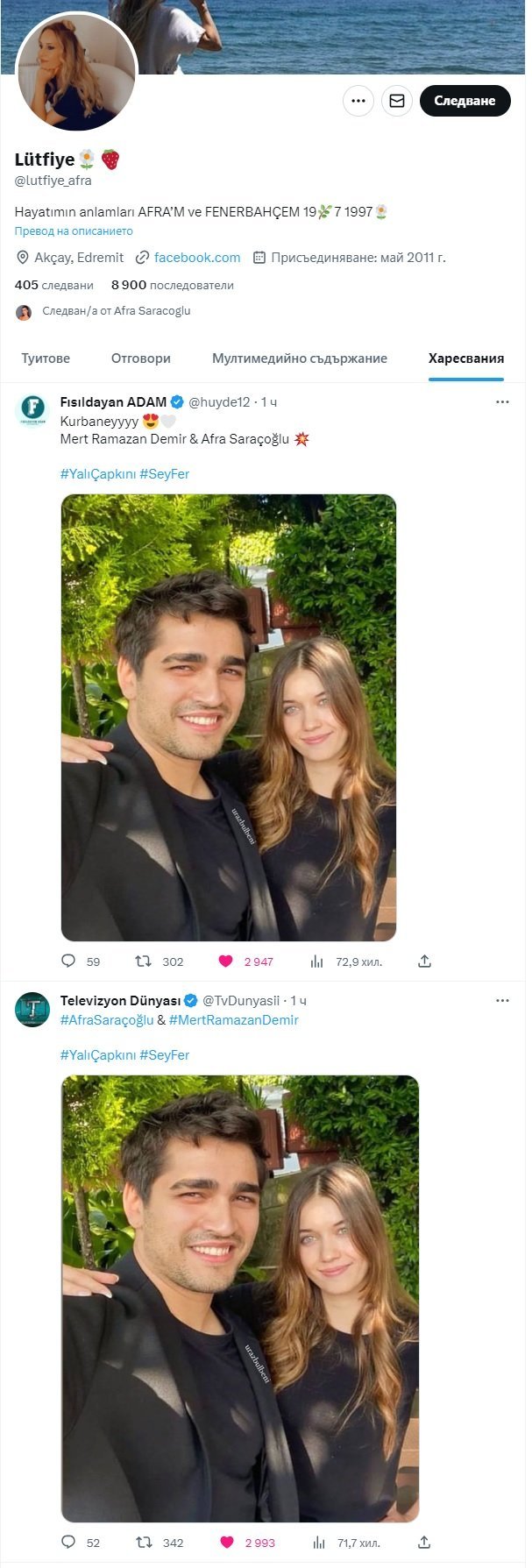The width and height of the screenshot is (532, 1568).
Task: Share the Televizyon Dünyası tweet
Action: (424, 1542)
